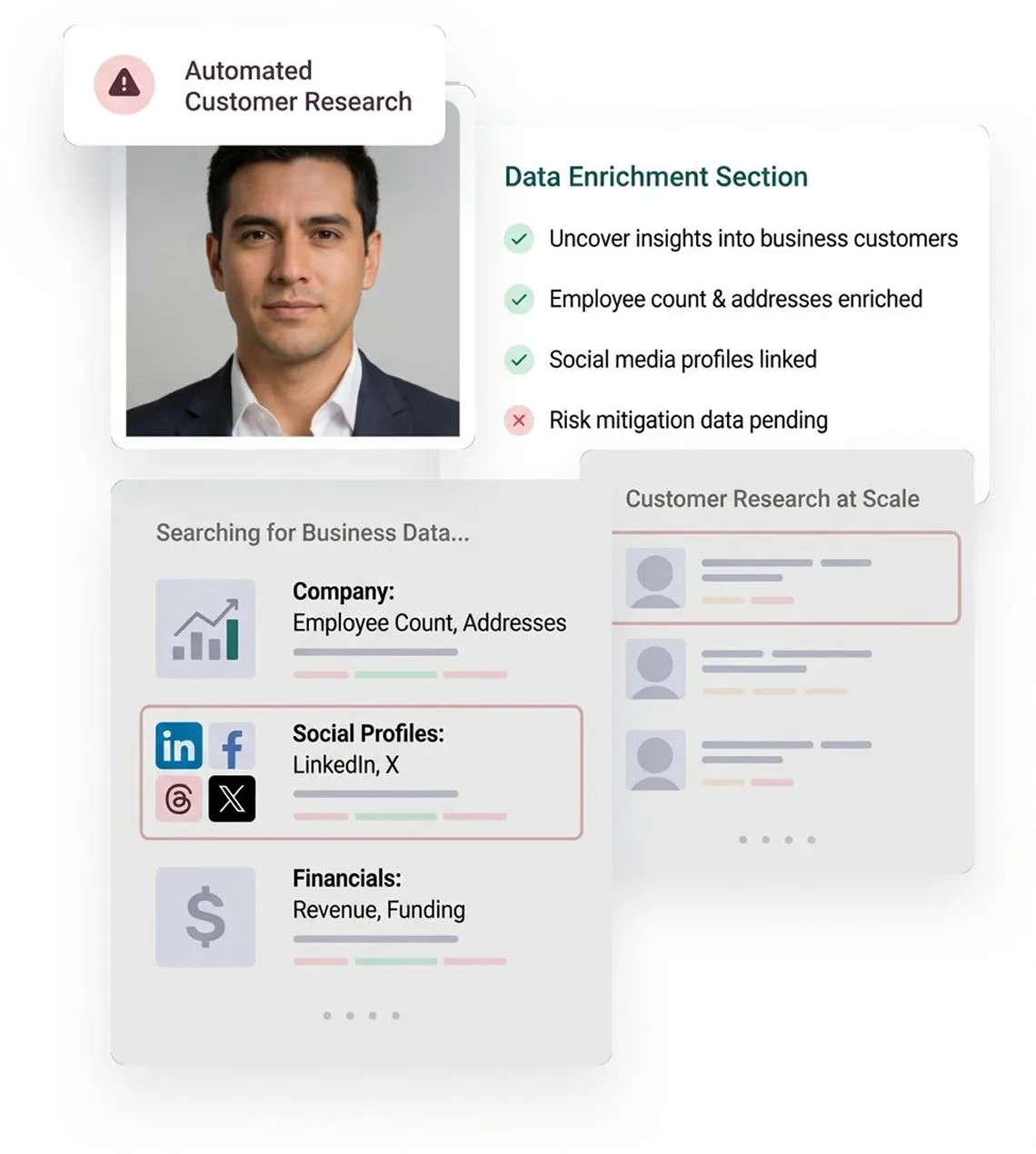Click the Threads icon
This screenshot has width=1036, height=1154.
click(x=178, y=800)
